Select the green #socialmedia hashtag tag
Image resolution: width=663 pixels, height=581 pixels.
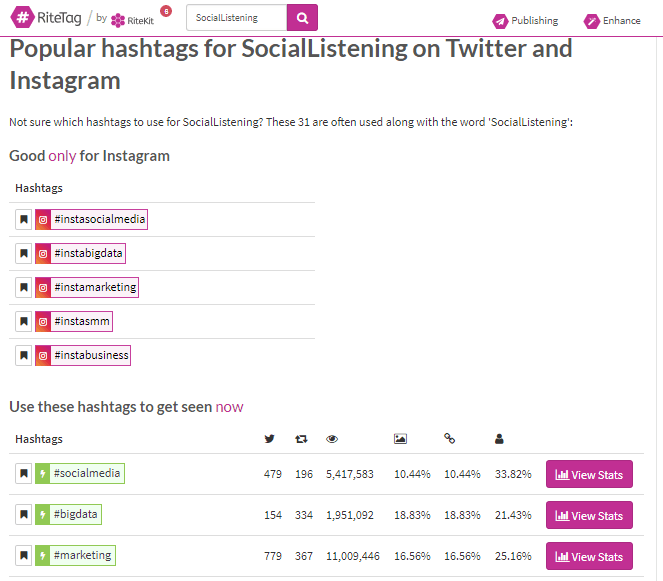coord(87,474)
